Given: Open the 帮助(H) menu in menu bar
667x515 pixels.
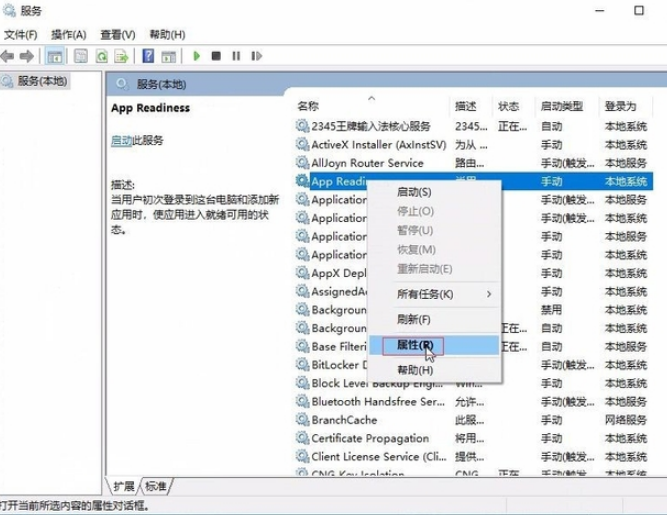Looking at the screenshot, I should point(167,34).
